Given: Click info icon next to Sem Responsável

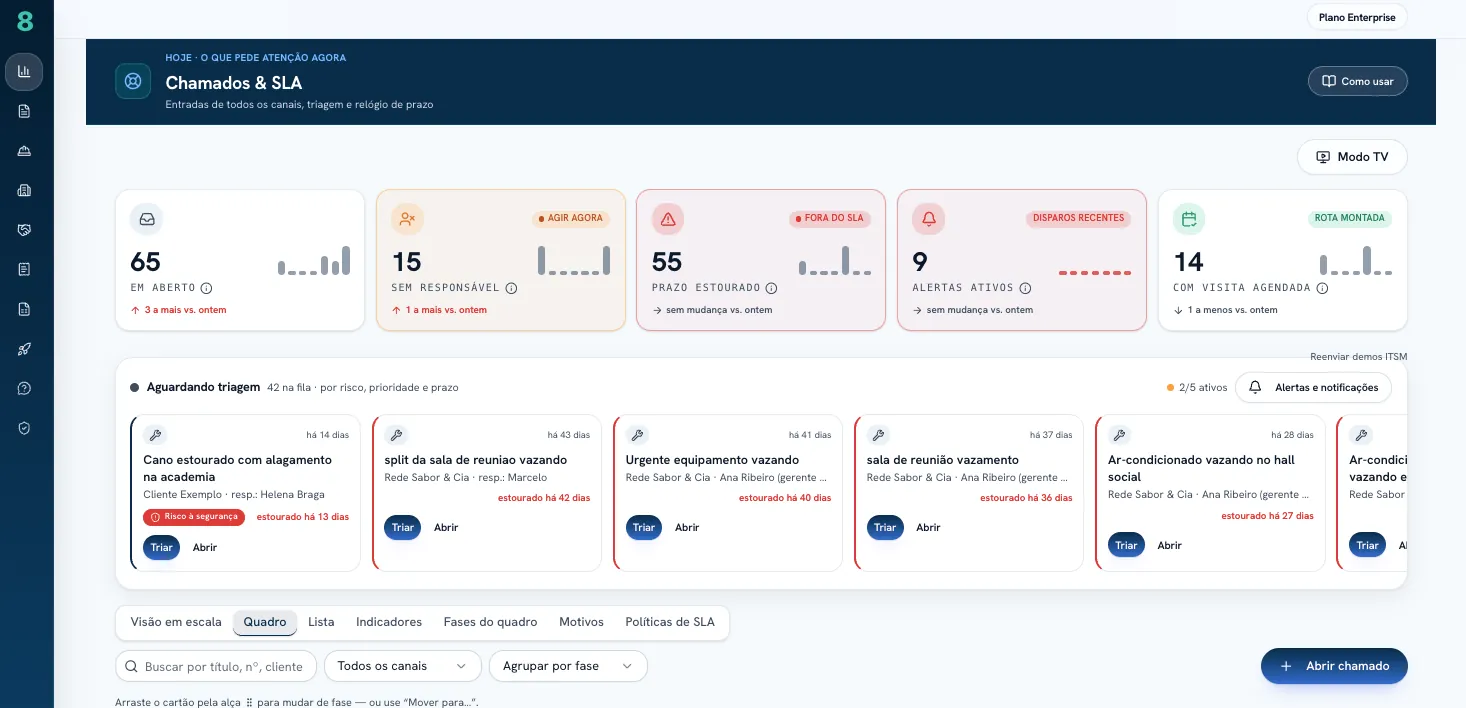Looking at the screenshot, I should (x=511, y=288).
